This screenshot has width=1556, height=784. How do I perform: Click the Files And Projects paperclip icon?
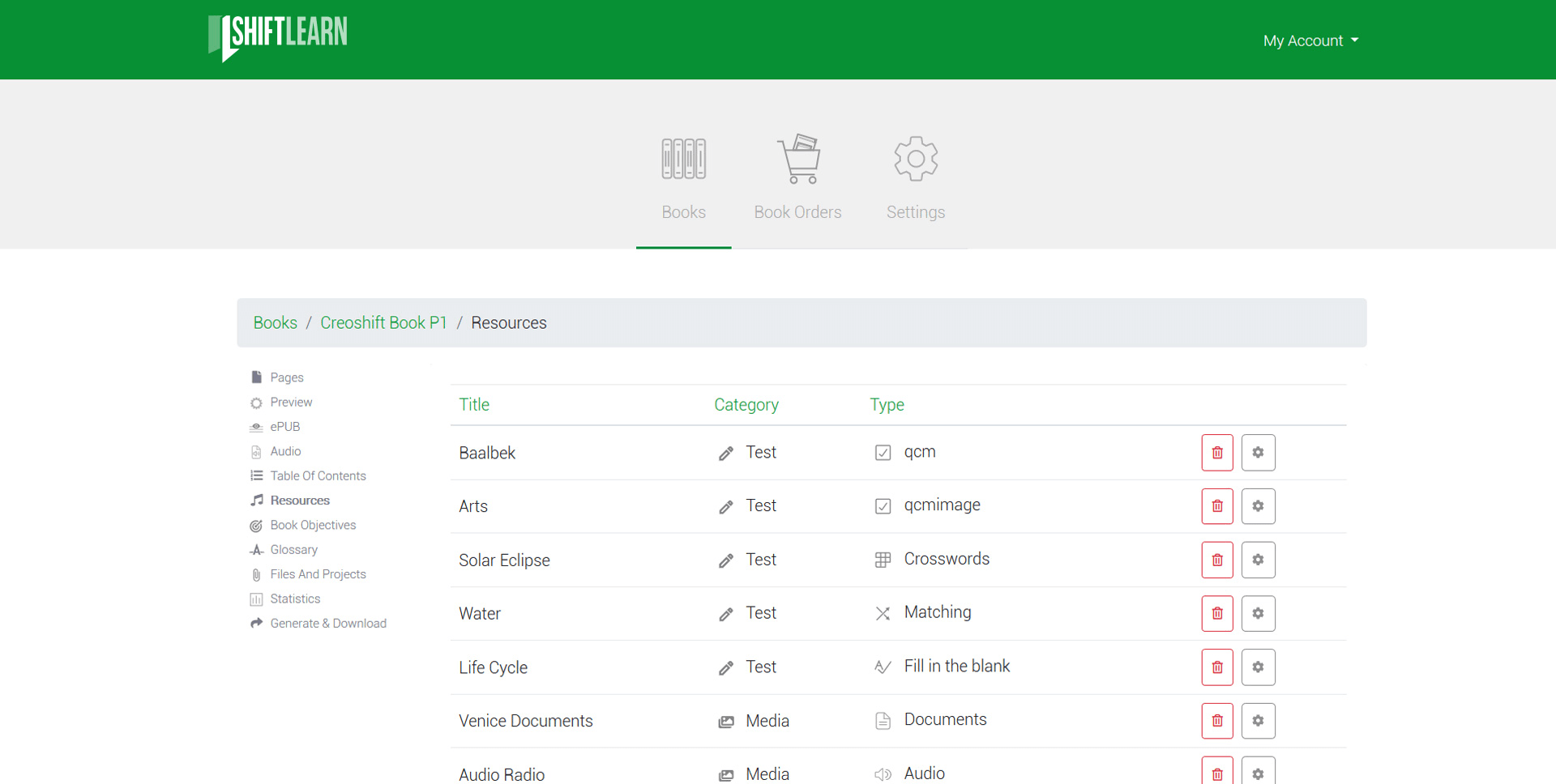256,575
